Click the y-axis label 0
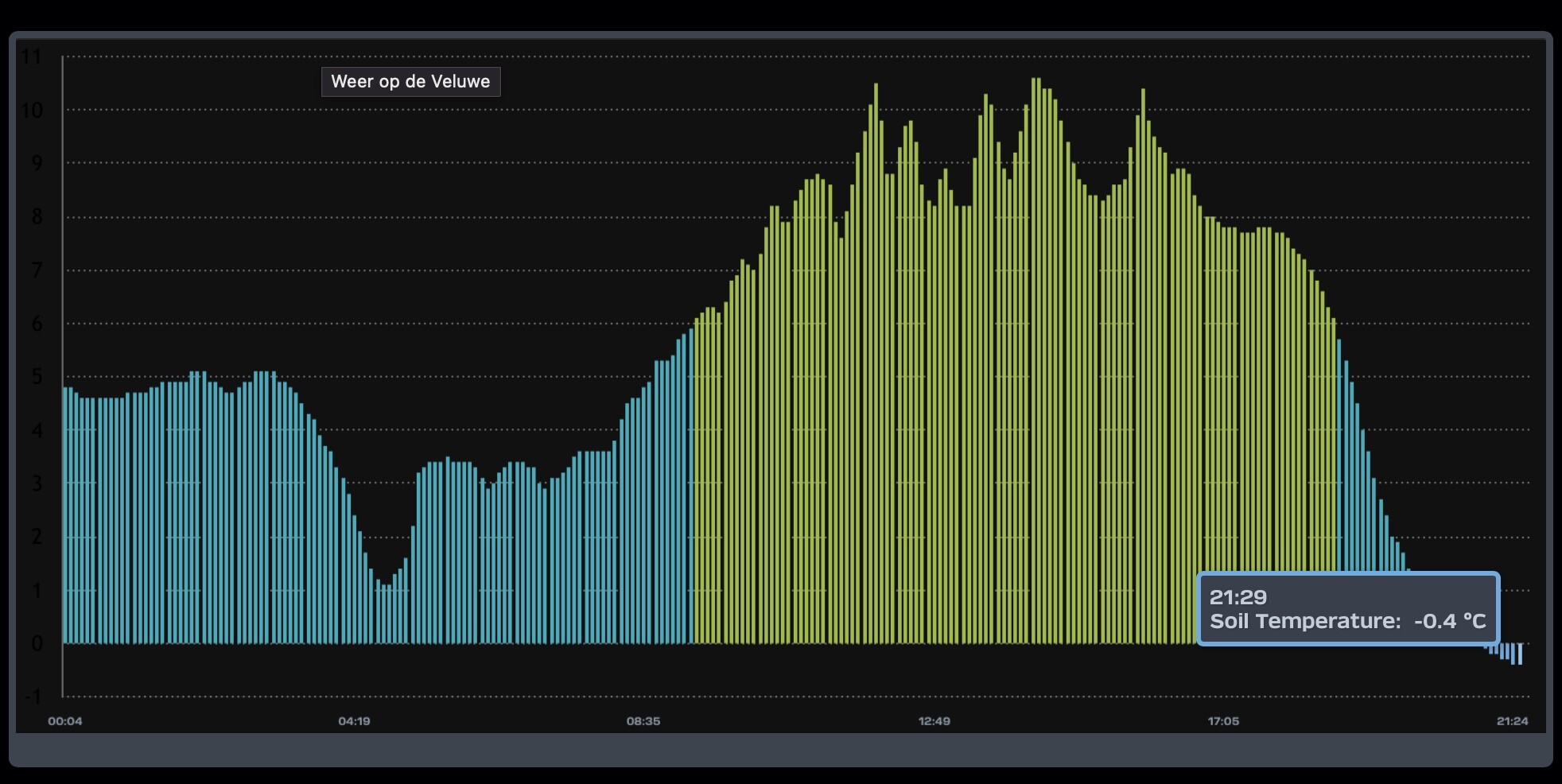Image resolution: width=1562 pixels, height=784 pixels. tap(37, 643)
